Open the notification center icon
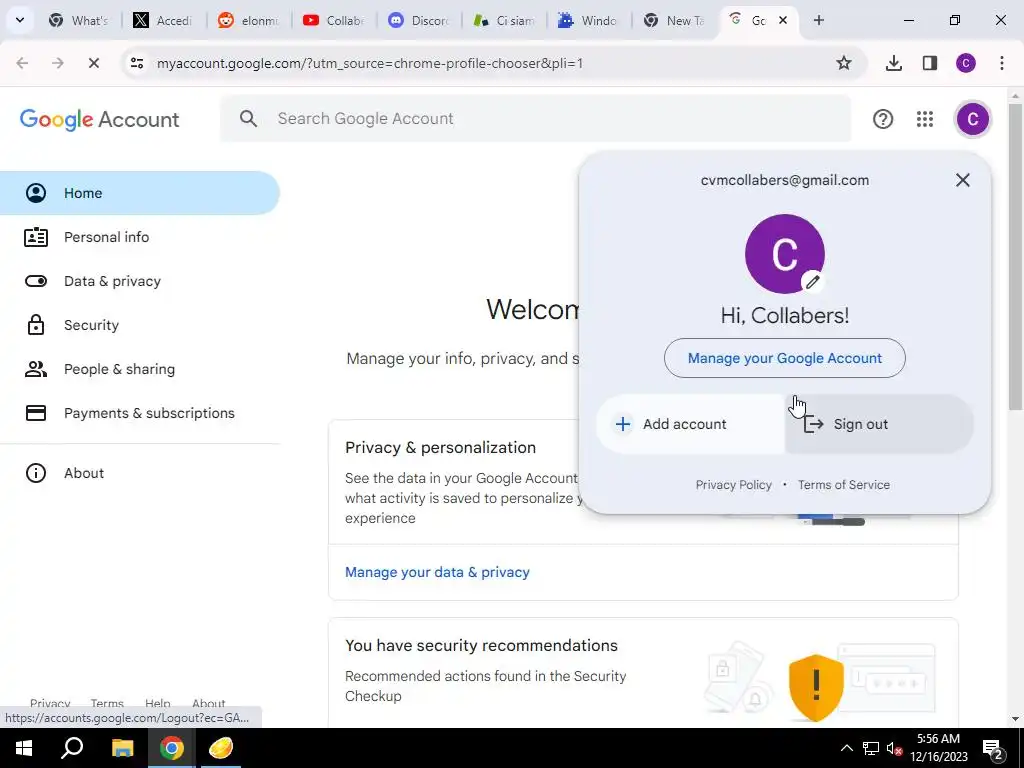The height and width of the screenshot is (768, 1024). point(993,748)
